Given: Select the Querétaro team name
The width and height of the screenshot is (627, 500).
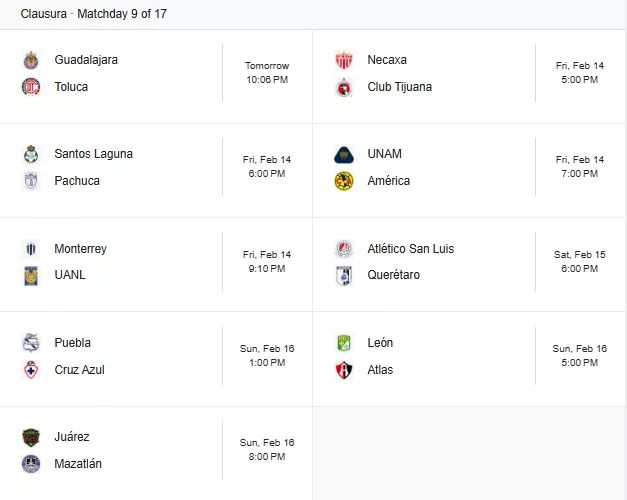Looking at the screenshot, I should (x=393, y=275).
